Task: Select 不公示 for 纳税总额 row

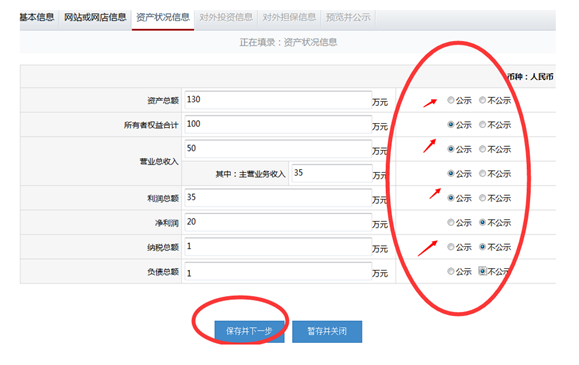Action: [x=482, y=247]
